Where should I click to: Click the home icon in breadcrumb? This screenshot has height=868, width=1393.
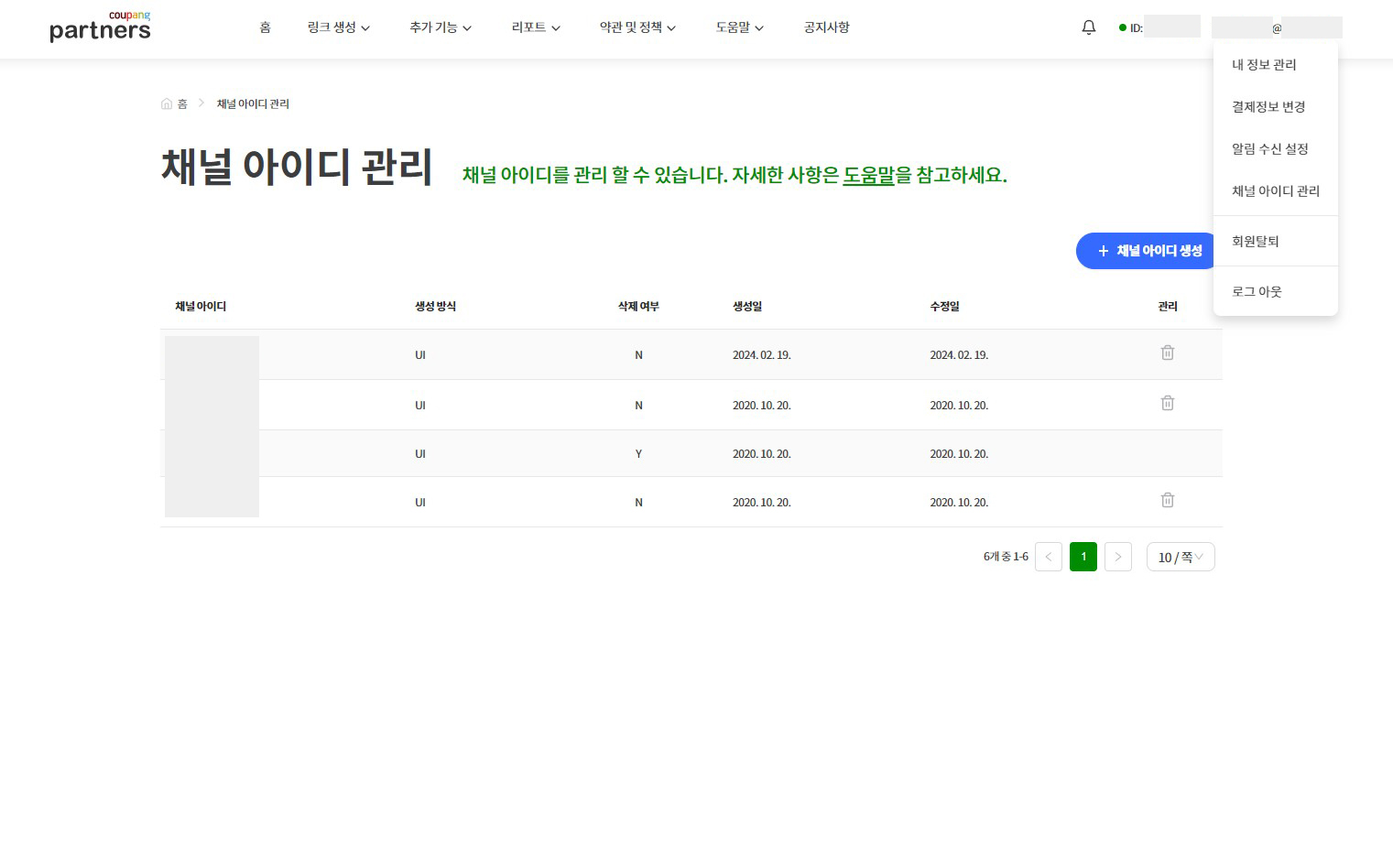tap(167, 104)
